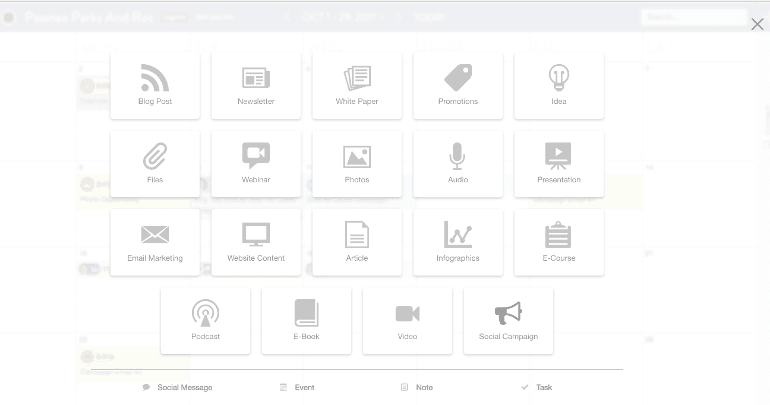Select the Photos tile

(x=357, y=163)
